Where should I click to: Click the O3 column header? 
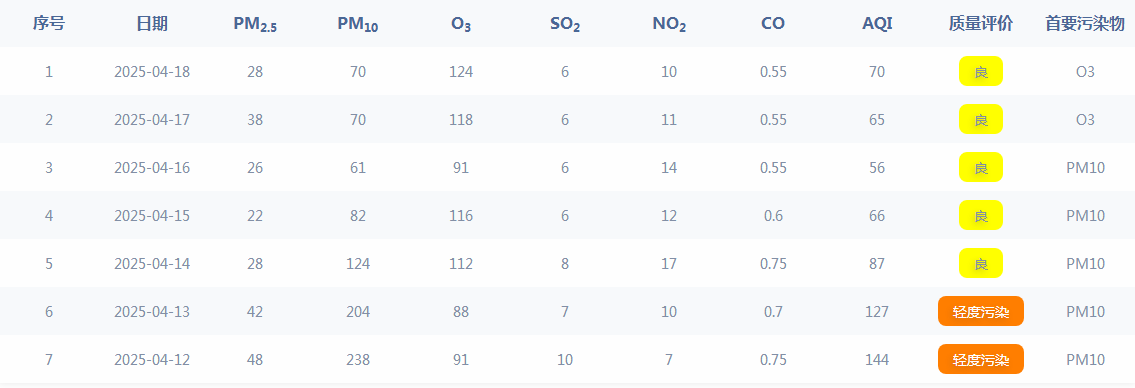click(x=461, y=25)
